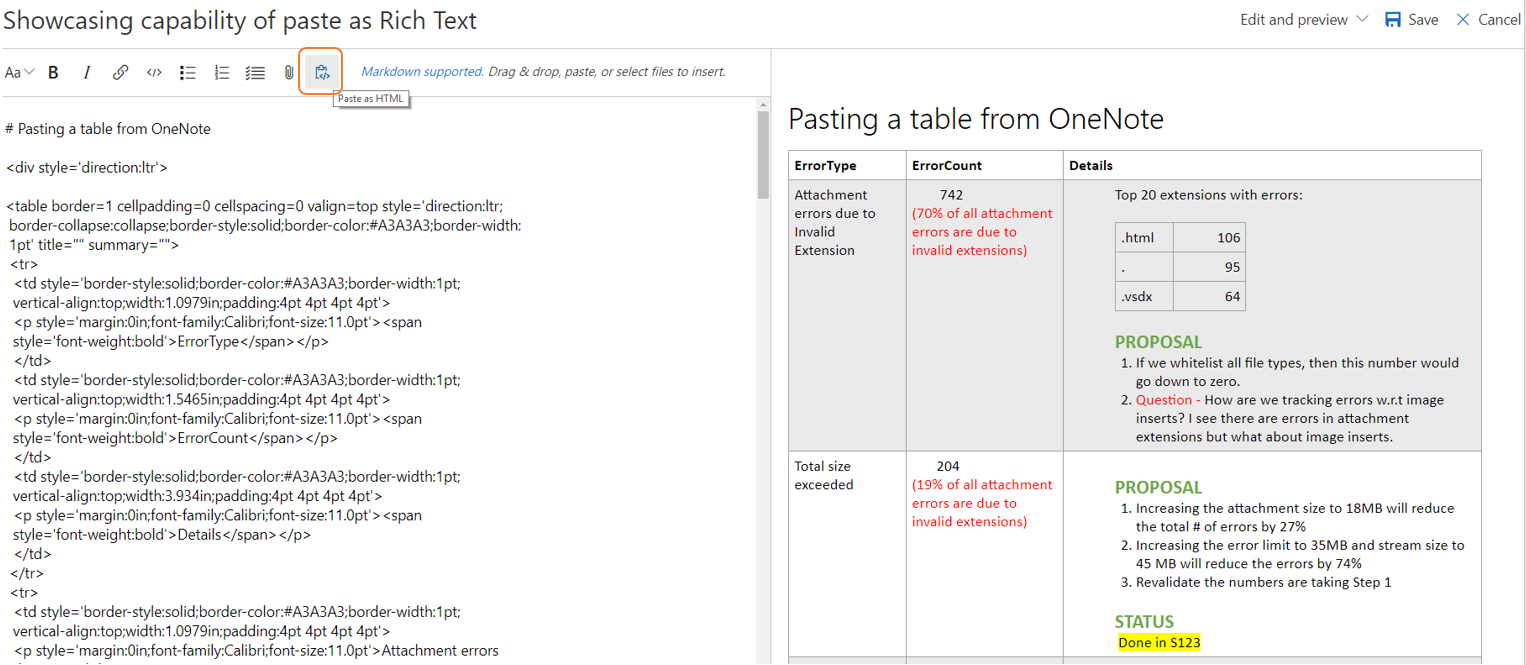This screenshot has width=1526, height=665.
Task: Insert a hyperlink using the link icon
Action: 120,72
